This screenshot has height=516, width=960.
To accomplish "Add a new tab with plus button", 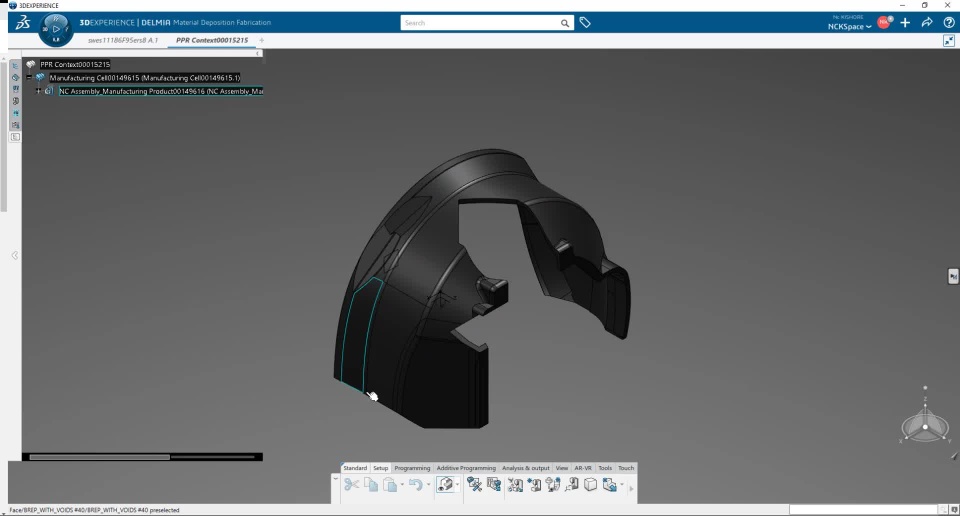I will [261, 40].
